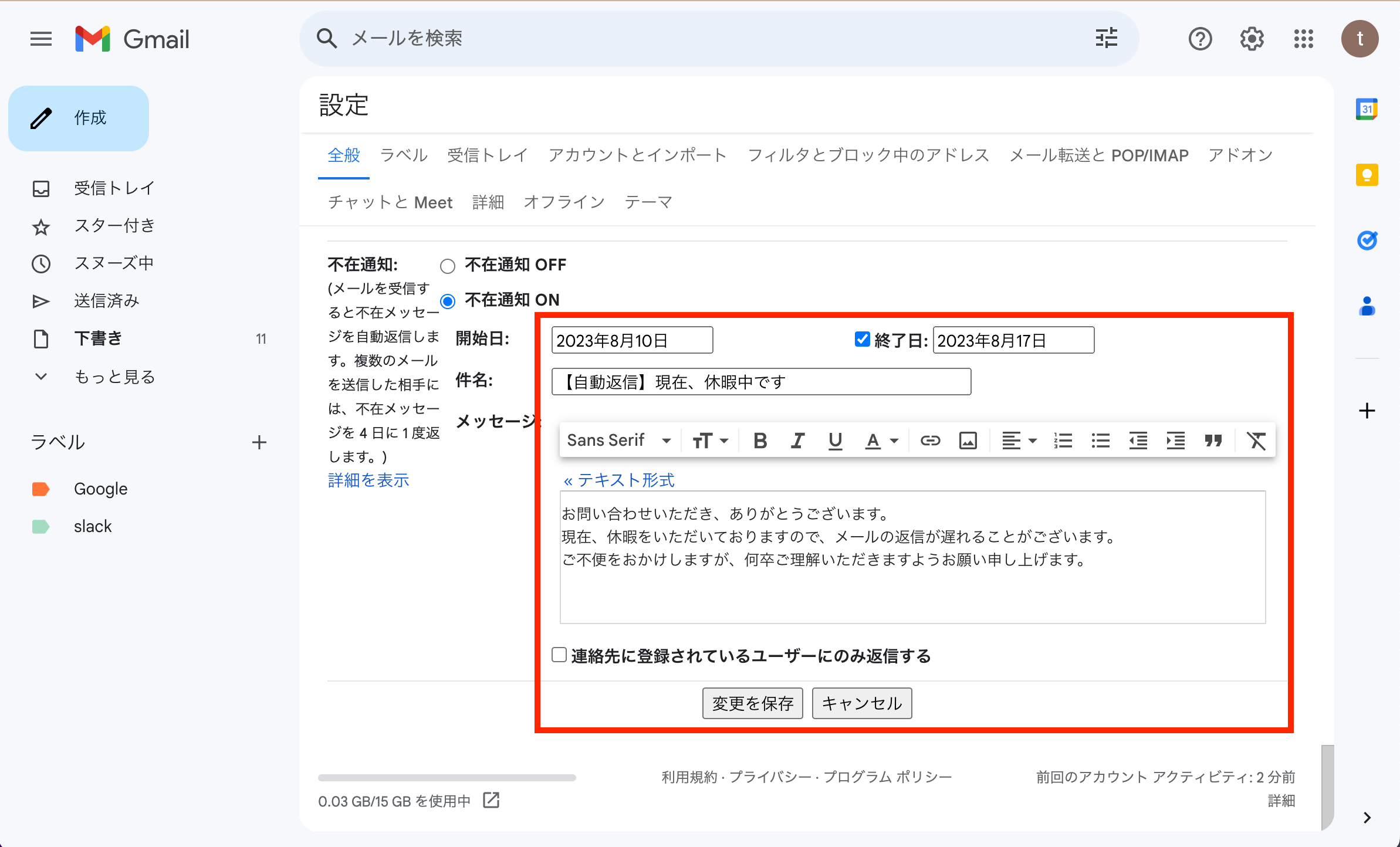This screenshot has height=847, width=1400.
Task: Switch to オフライン tab
Action: click(x=564, y=202)
